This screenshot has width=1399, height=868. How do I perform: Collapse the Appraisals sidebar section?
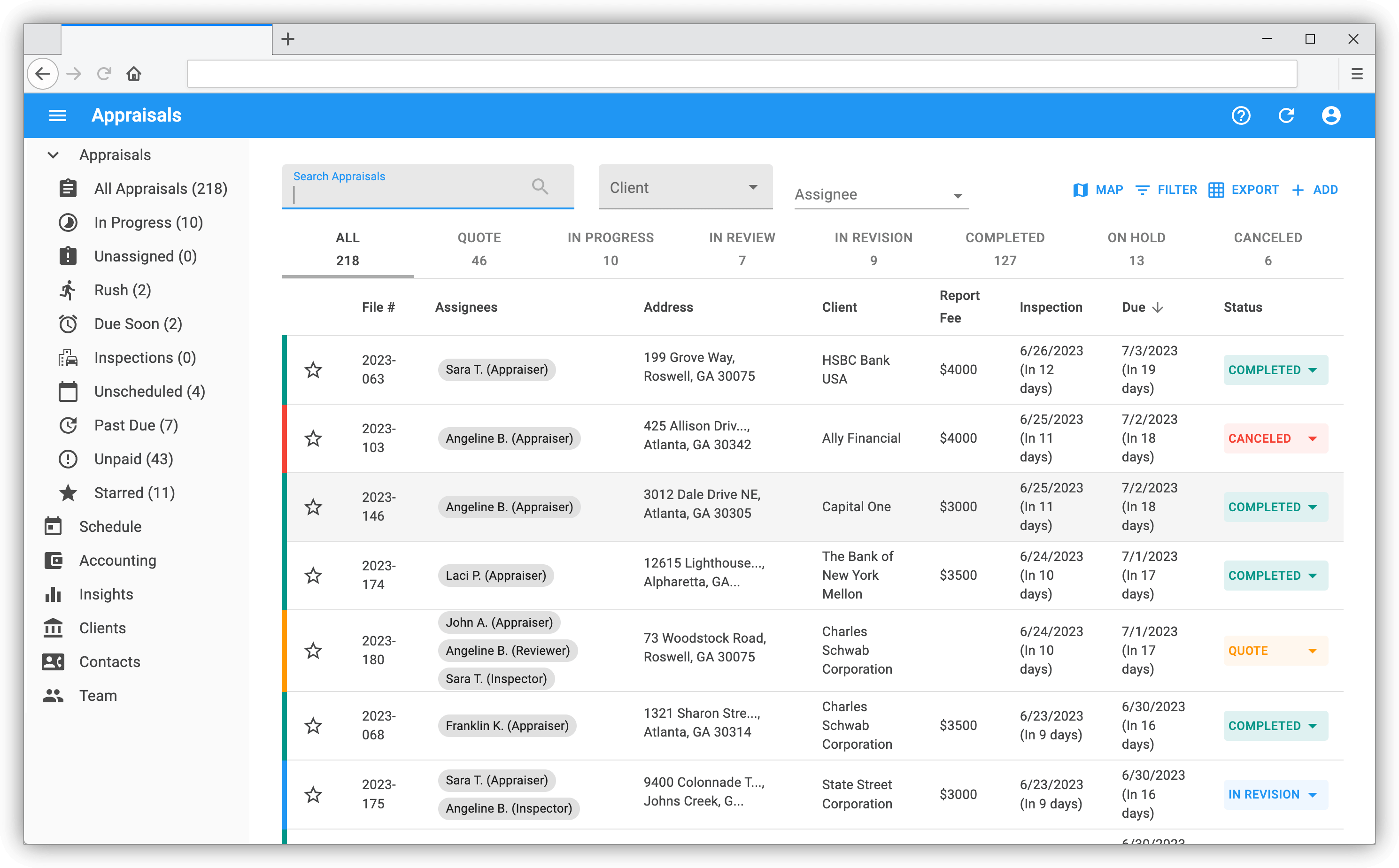coord(53,155)
